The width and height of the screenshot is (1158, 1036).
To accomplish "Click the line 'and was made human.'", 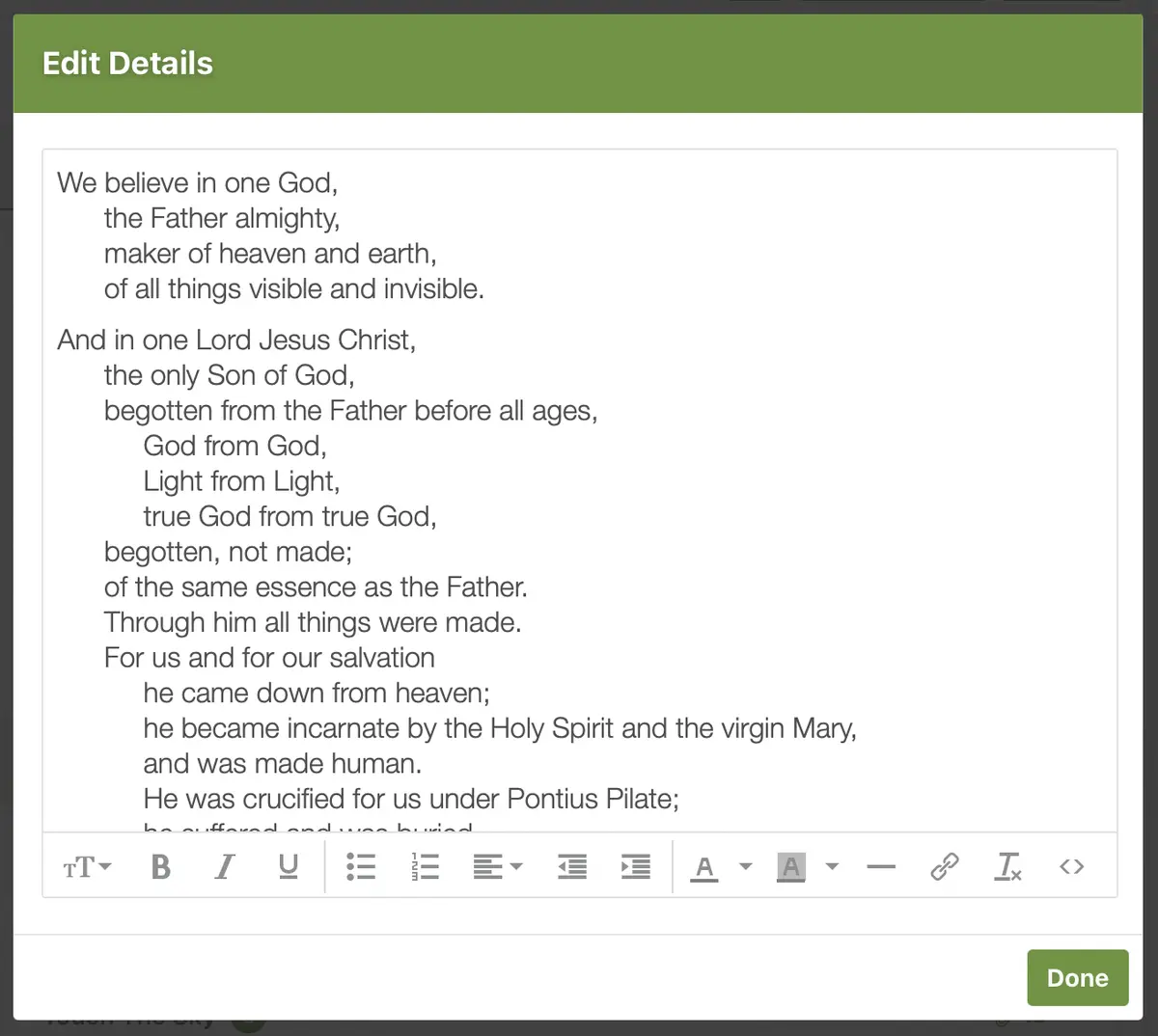I will click(283, 764).
